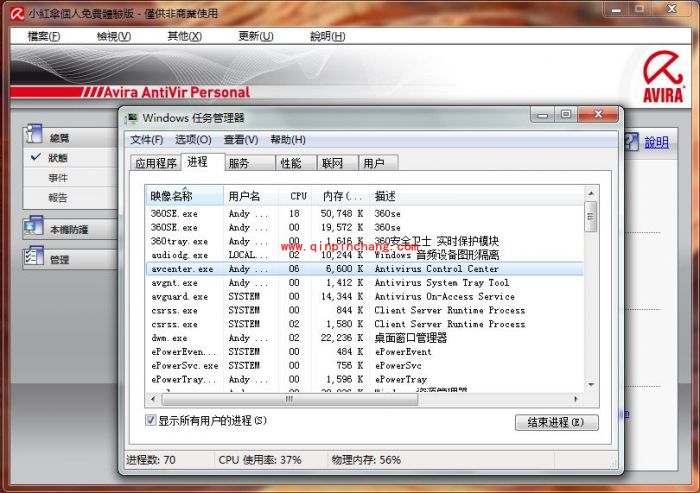Click the Task Manager title bar icon
700x493 pixels.
(x=131, y=118)
